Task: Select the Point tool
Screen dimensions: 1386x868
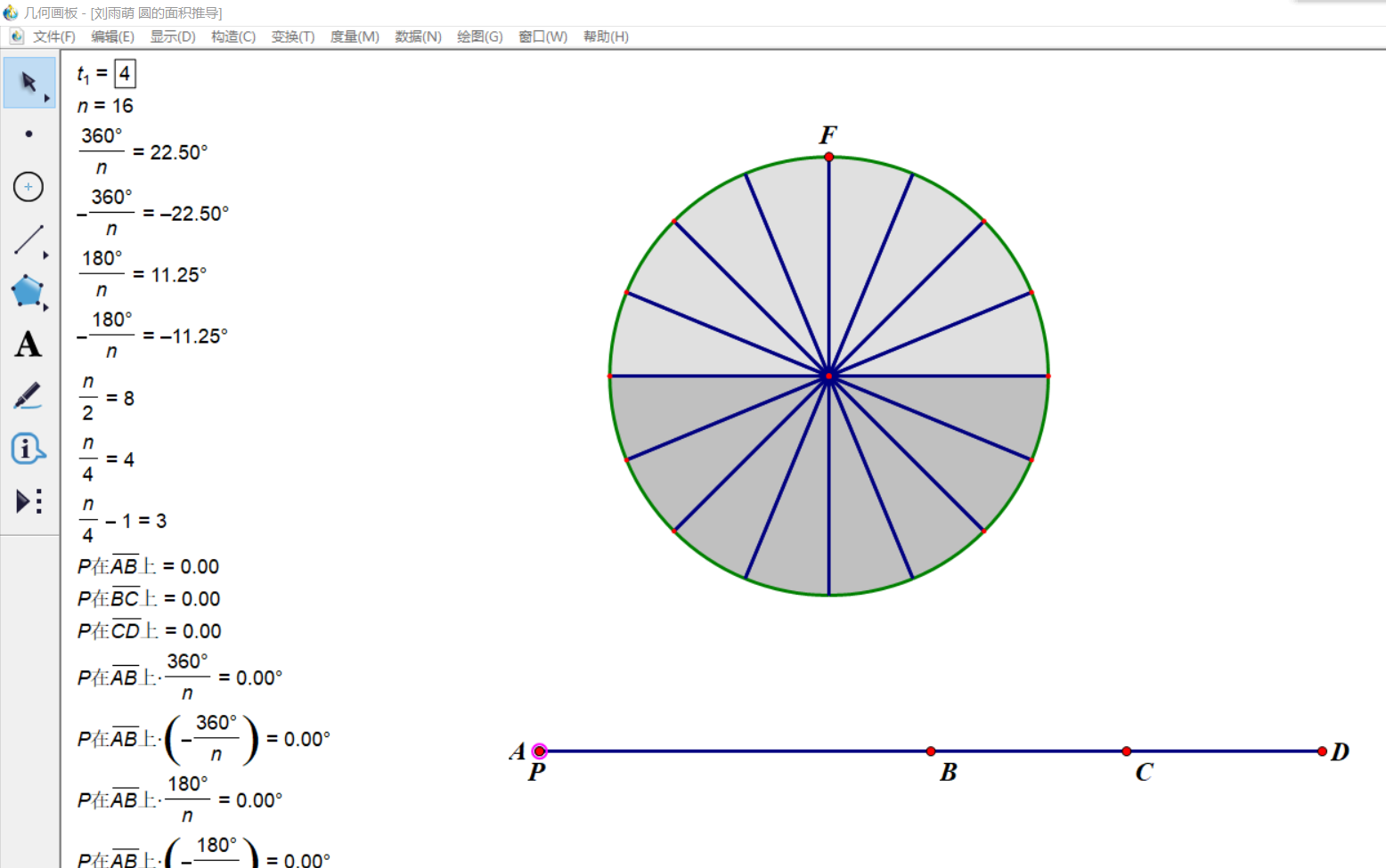Action: tap(29, 134)
